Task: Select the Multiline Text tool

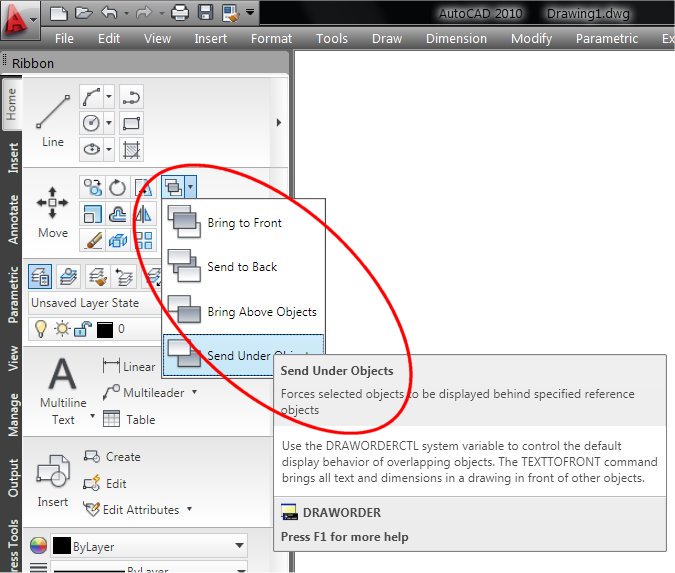Action: tap(63, 391)
